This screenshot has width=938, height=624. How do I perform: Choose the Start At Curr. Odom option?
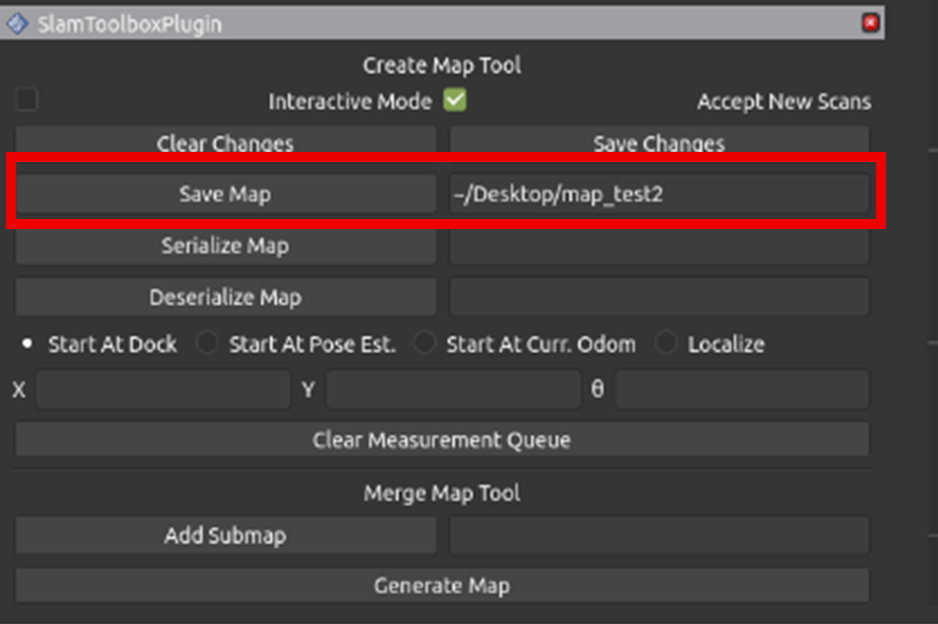tap(425, 344)
